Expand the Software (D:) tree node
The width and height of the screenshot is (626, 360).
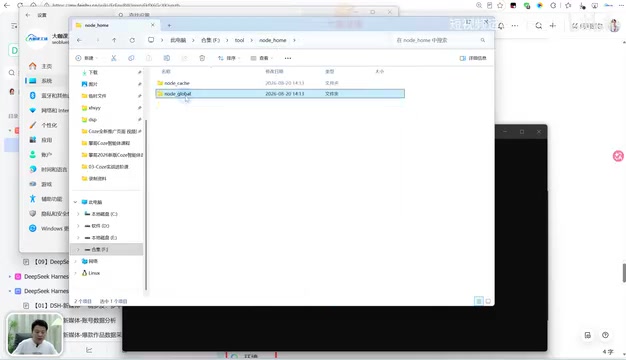tap(78, 226)
